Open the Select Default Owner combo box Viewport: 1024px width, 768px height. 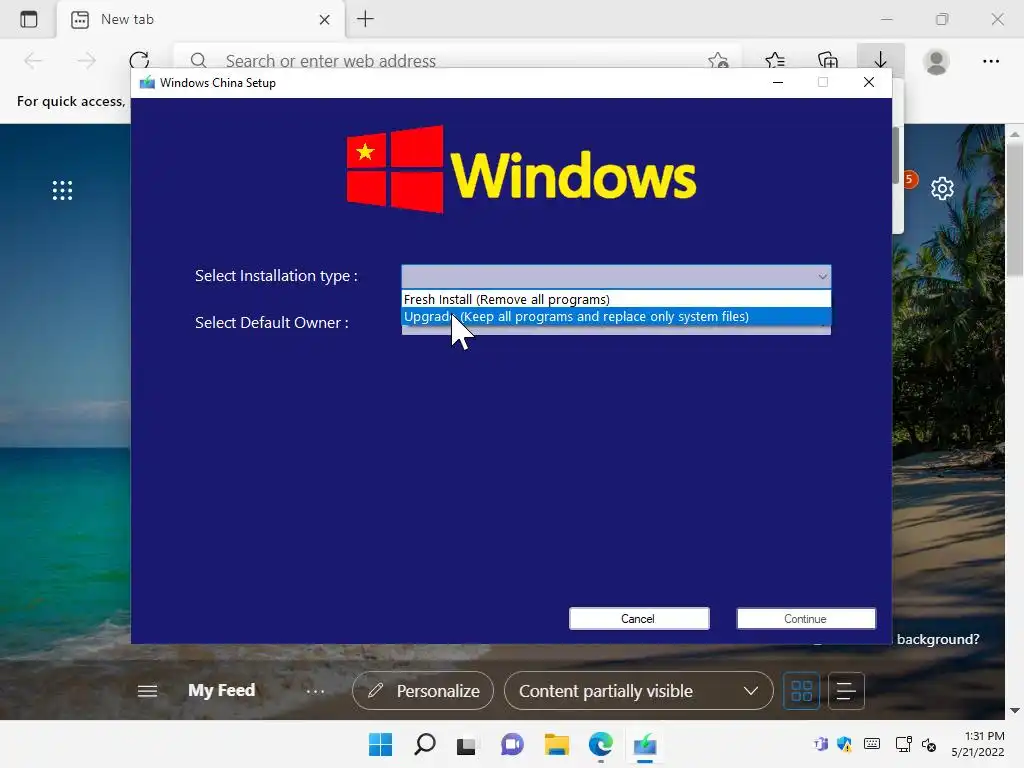click(x=616, y=330)
